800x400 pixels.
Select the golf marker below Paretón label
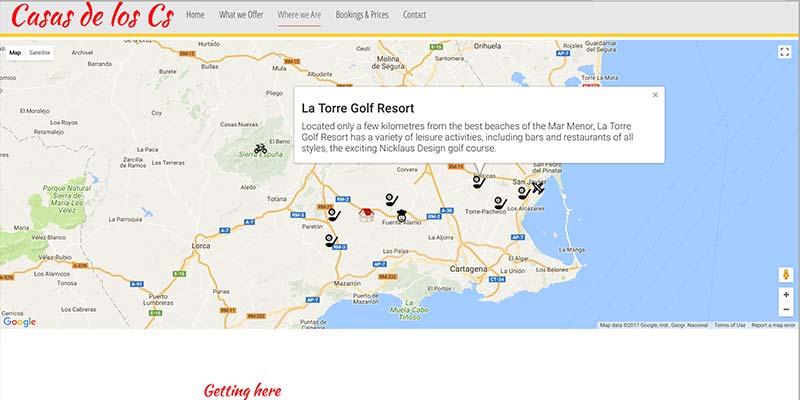click(x=332, y=240)
